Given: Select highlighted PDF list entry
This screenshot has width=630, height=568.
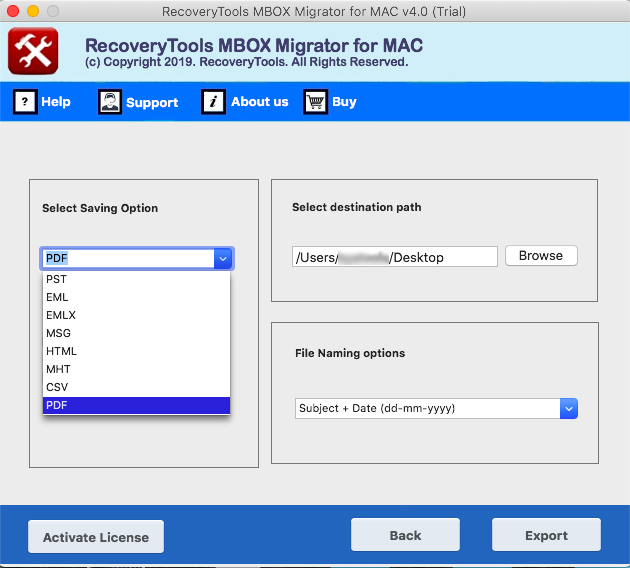Looking at the screenshot, I should [x=136, y=405].
